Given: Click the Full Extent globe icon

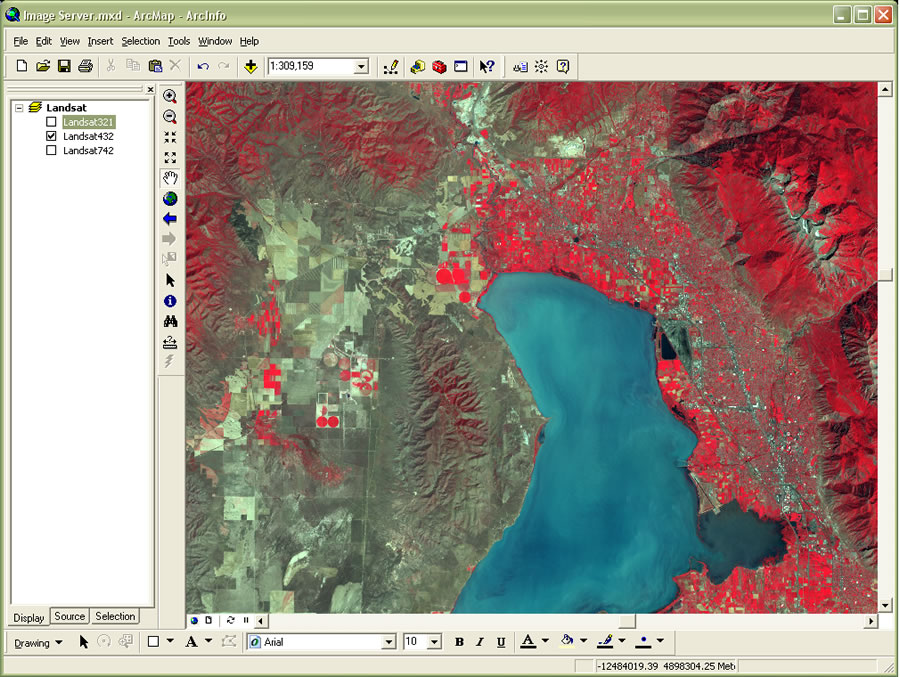Looking at the screenshot, I should [170, 198].
